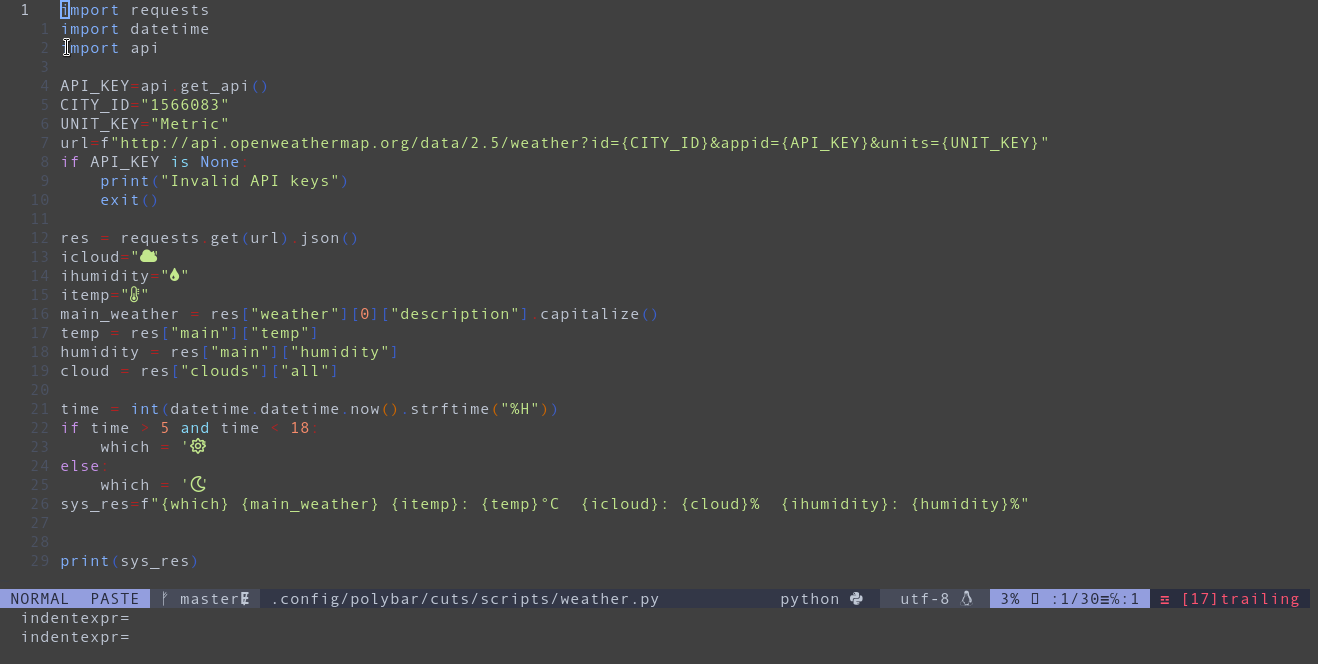Click the "humidity" dictionary key string
The image size is (1318, 664).
point(340,352)
